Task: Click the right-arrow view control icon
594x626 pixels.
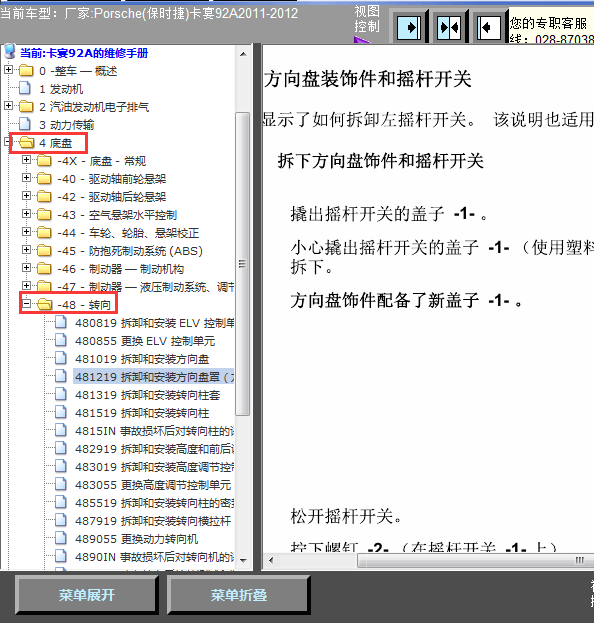Action: tap(410, 28)
